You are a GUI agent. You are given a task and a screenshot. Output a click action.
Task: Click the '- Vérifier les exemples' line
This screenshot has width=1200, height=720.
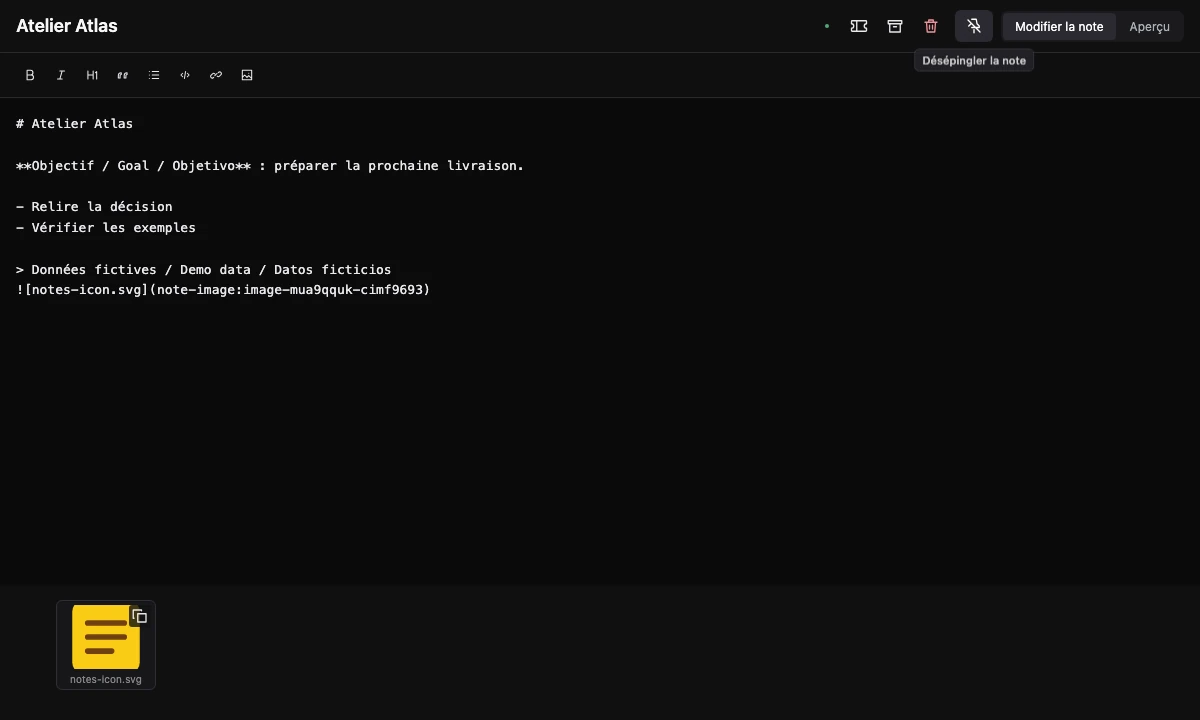click(x=106, y=227)
